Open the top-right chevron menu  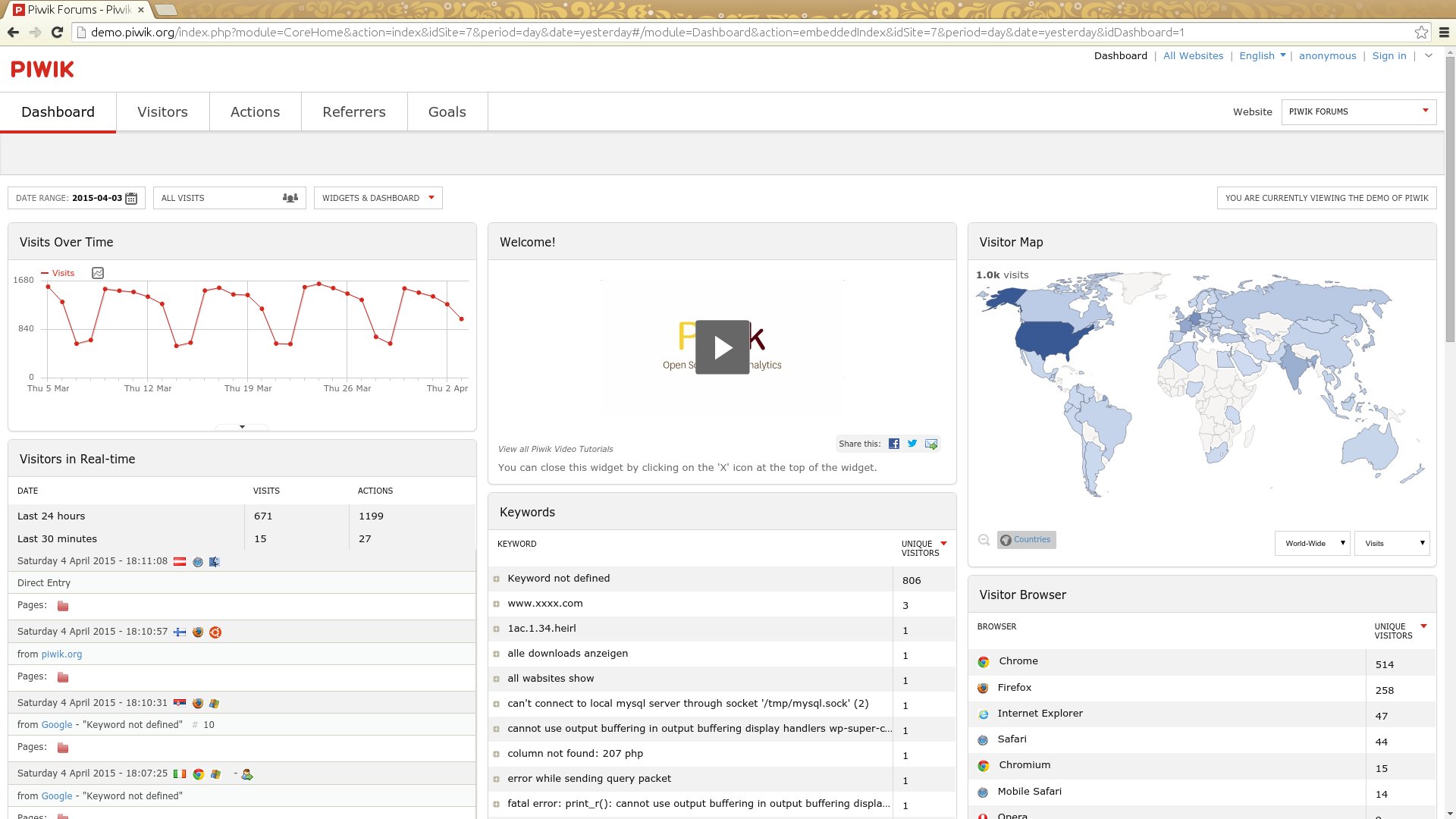tap(1429, 55)
